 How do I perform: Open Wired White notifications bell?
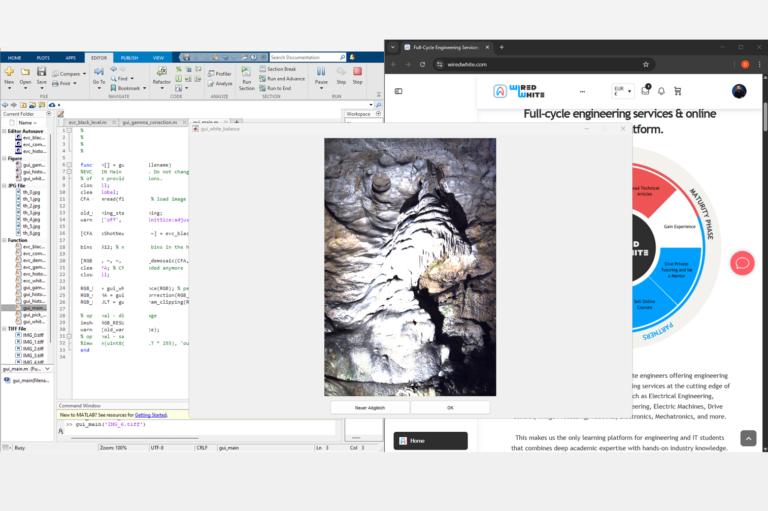click(x=661, y=91)
